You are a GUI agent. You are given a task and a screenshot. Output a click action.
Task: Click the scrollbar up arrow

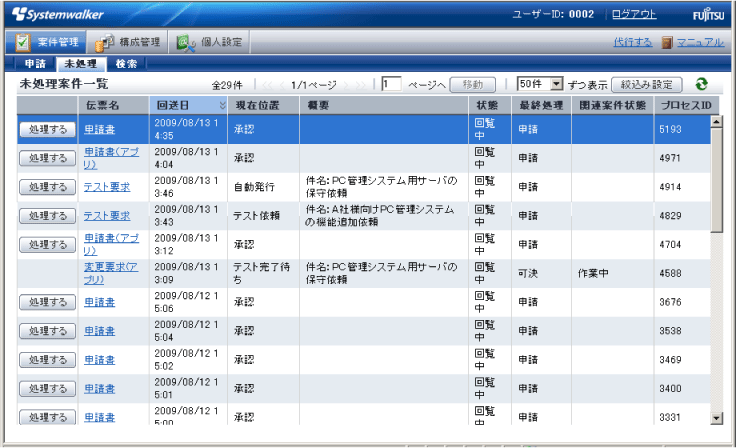click(716, 122)
